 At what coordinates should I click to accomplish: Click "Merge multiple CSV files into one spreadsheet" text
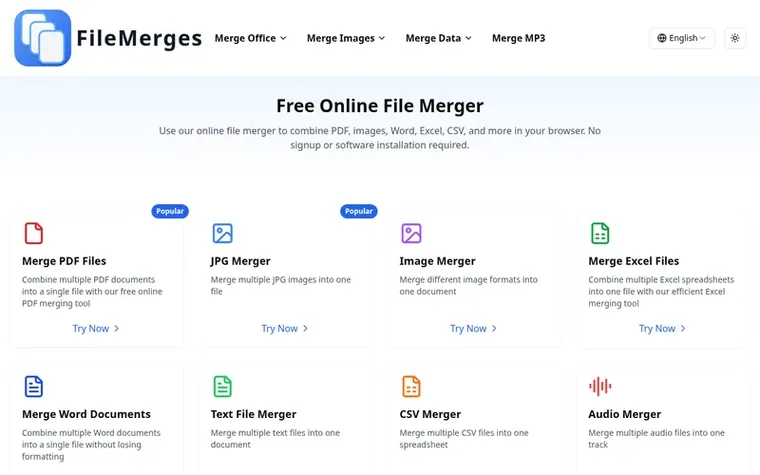click(x=464, y=439)
